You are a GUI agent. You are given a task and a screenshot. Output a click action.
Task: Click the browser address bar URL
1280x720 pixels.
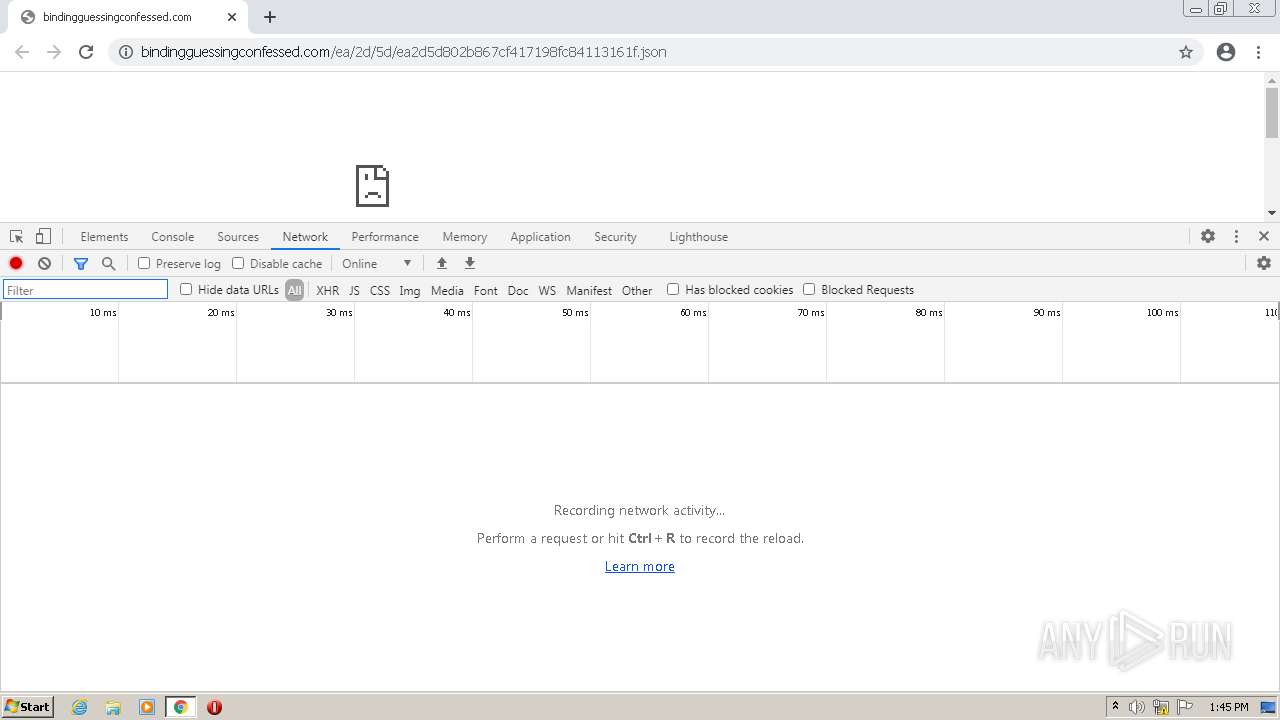point(403,52)
